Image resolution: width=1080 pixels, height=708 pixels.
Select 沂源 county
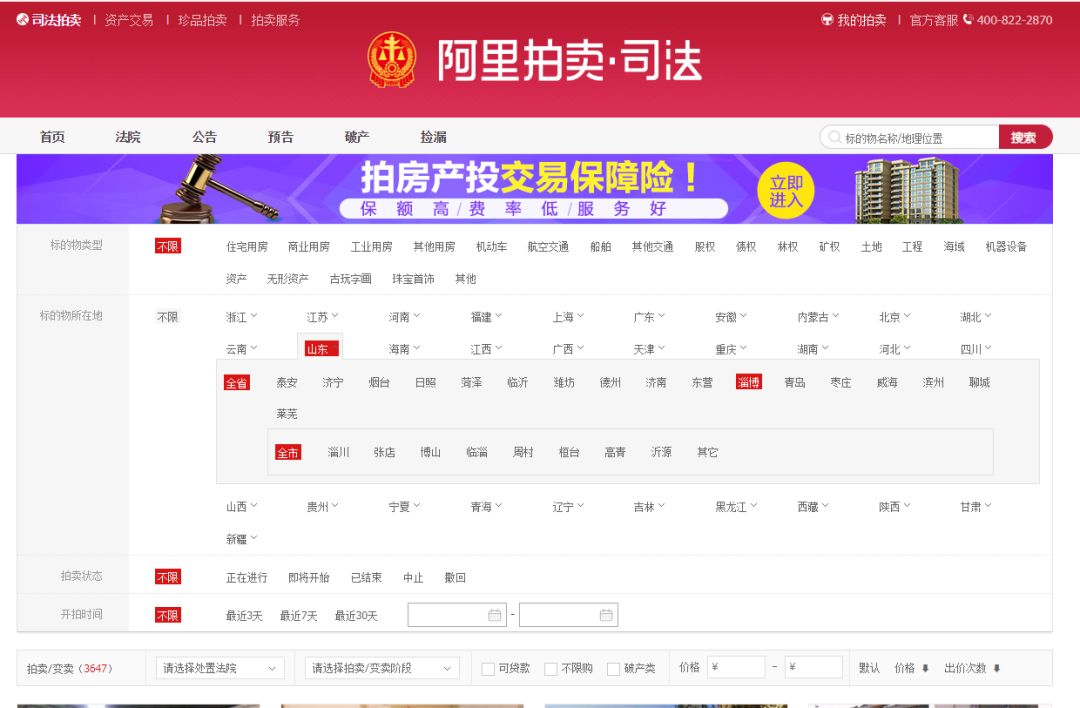tap(661, 452)
